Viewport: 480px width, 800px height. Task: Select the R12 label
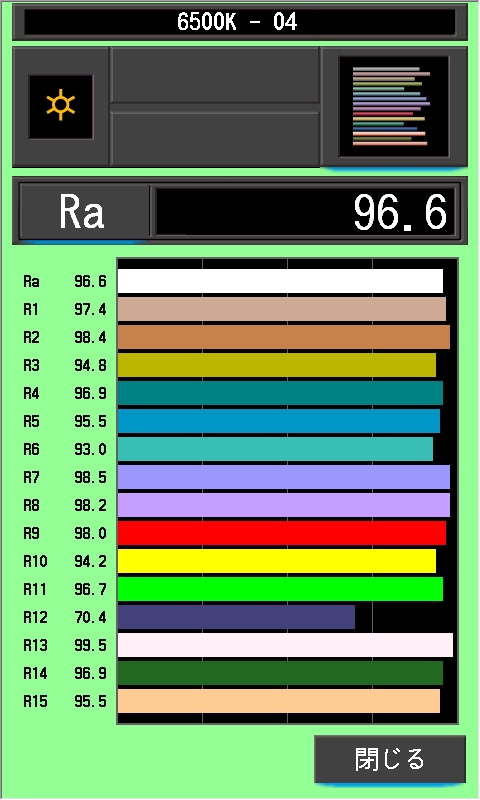point(35,617)
